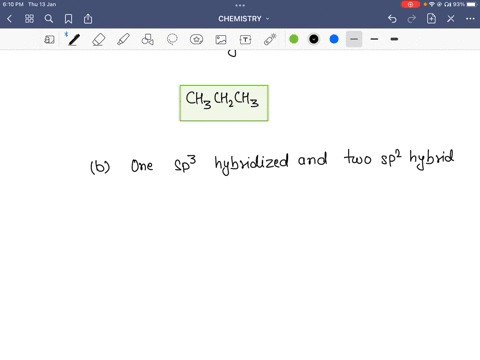The height and width of the screenshot is (360, 480).
Task: Open search in the notebook
Action: 49,19
